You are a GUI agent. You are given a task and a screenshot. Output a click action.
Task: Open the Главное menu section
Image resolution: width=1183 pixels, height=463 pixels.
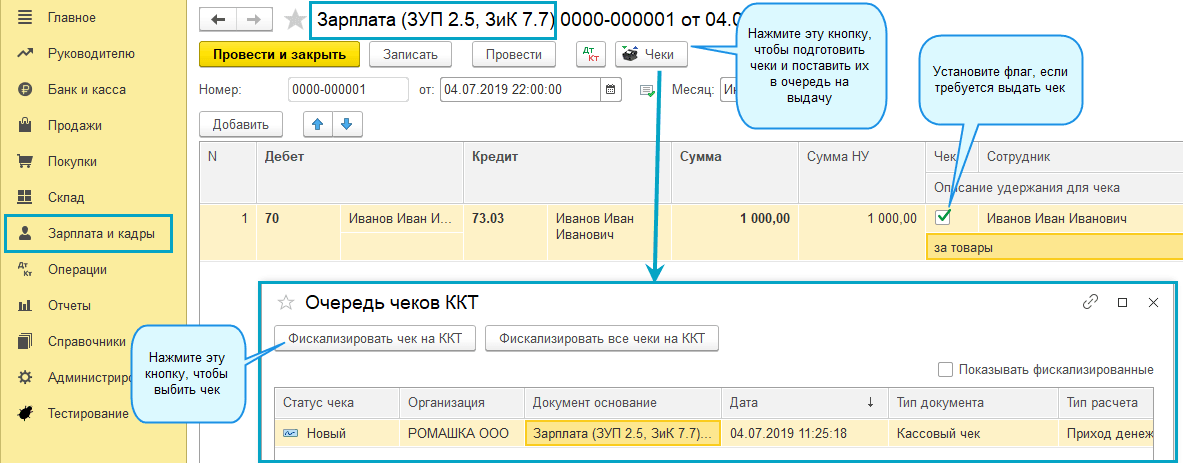point(72,17)
